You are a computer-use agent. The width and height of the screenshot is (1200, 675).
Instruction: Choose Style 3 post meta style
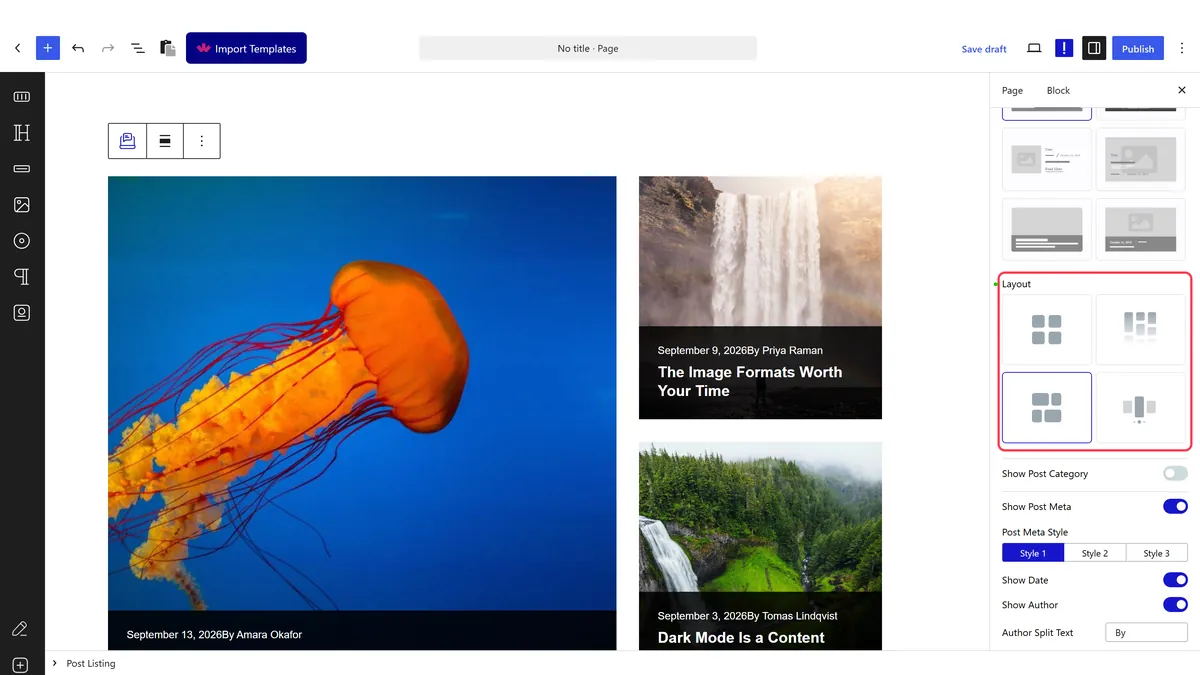tap(1157, 553)
